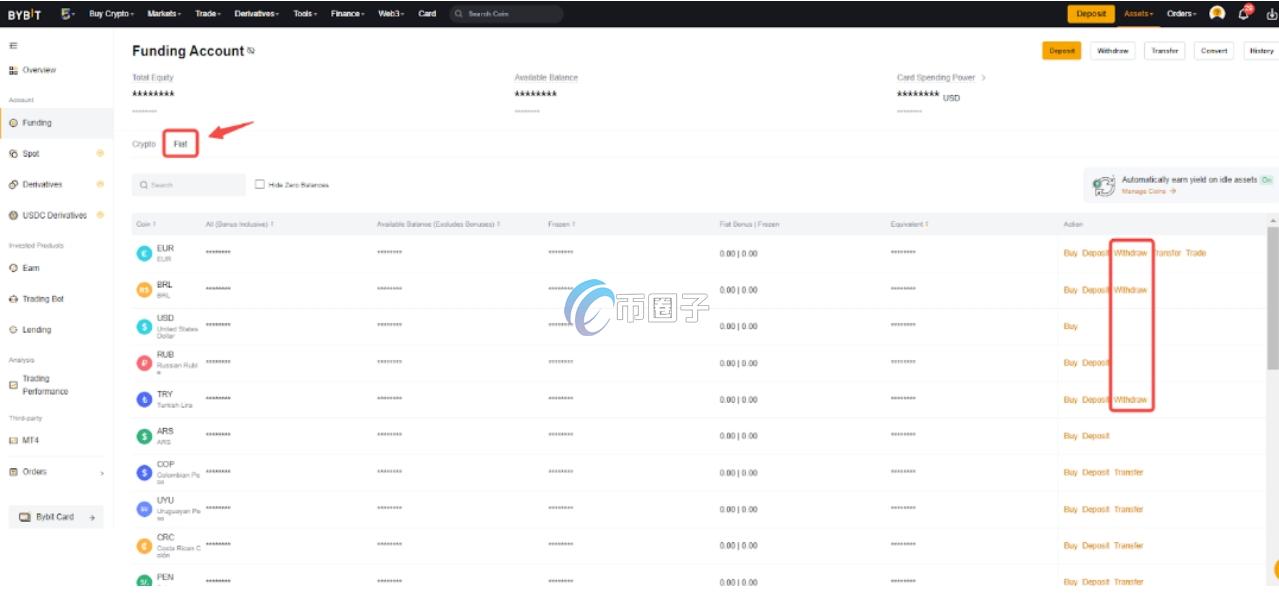Click the app download icon in header
The height and width of the screenshot is (615, 1279).
click(1270, 14)
